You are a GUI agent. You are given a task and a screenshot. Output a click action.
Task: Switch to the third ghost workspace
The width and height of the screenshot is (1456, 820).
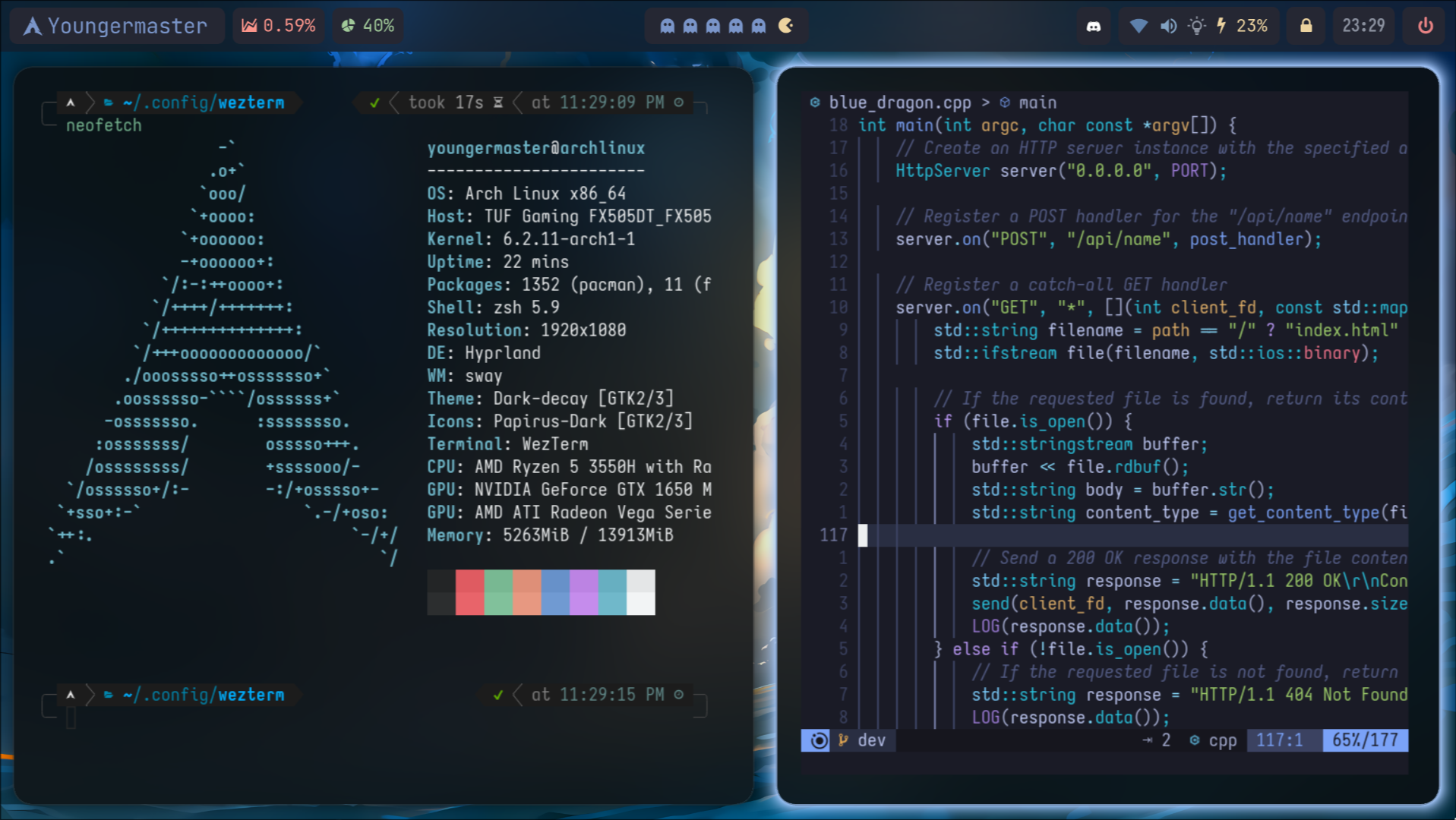tap(712, 27)
